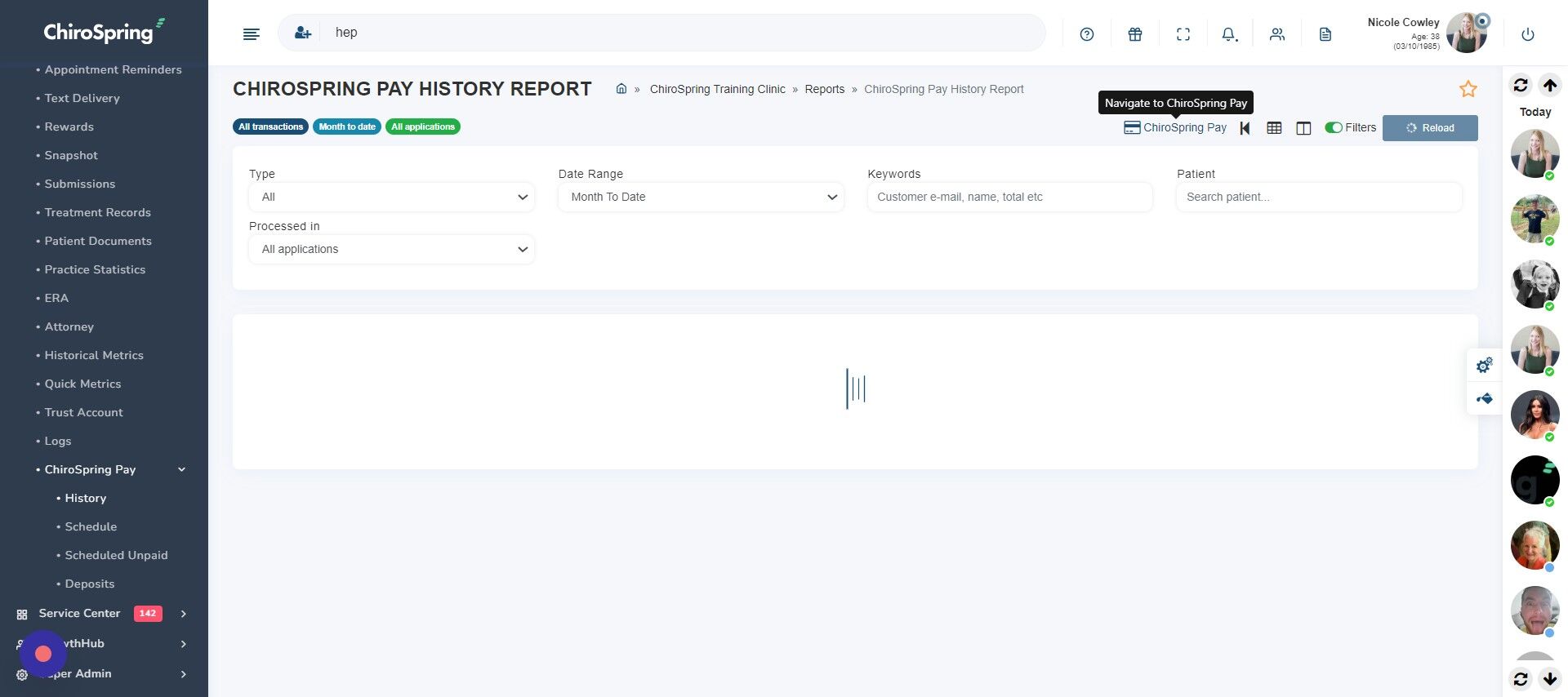Click the up arrow in patient sidebar

click(1550, 85)
